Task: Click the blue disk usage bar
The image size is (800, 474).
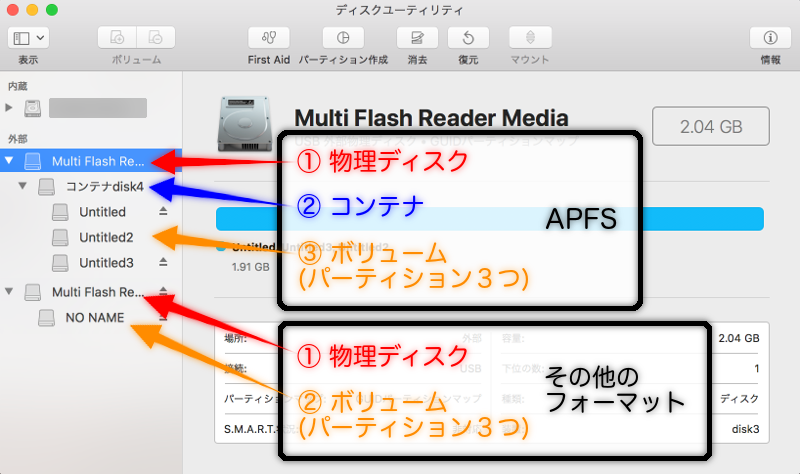Action: (490, 219)
